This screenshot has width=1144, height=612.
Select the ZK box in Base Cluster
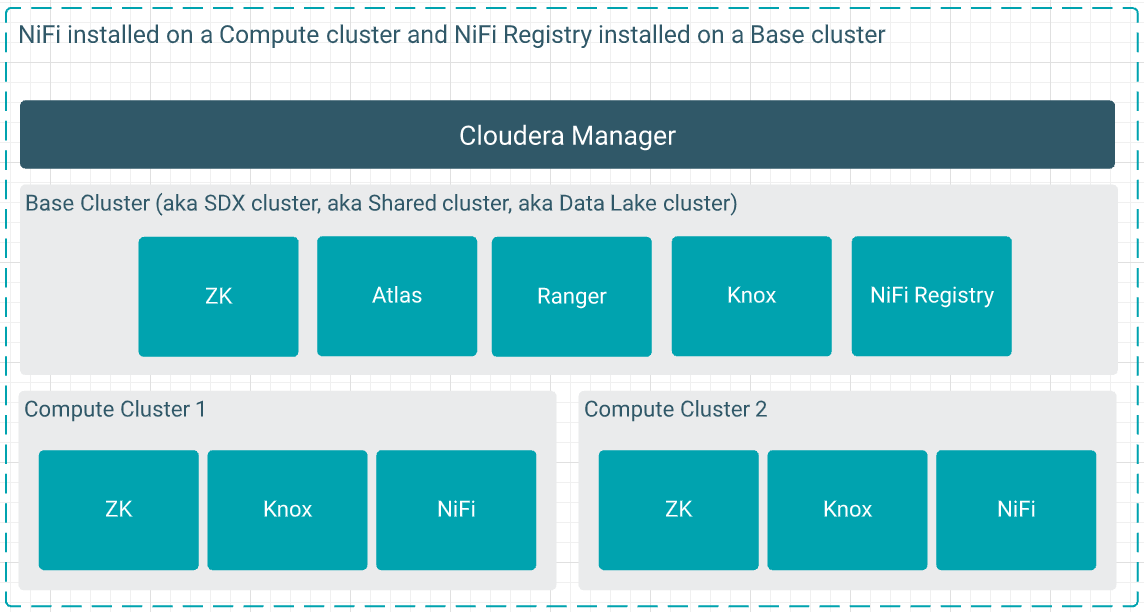(218, 296)
